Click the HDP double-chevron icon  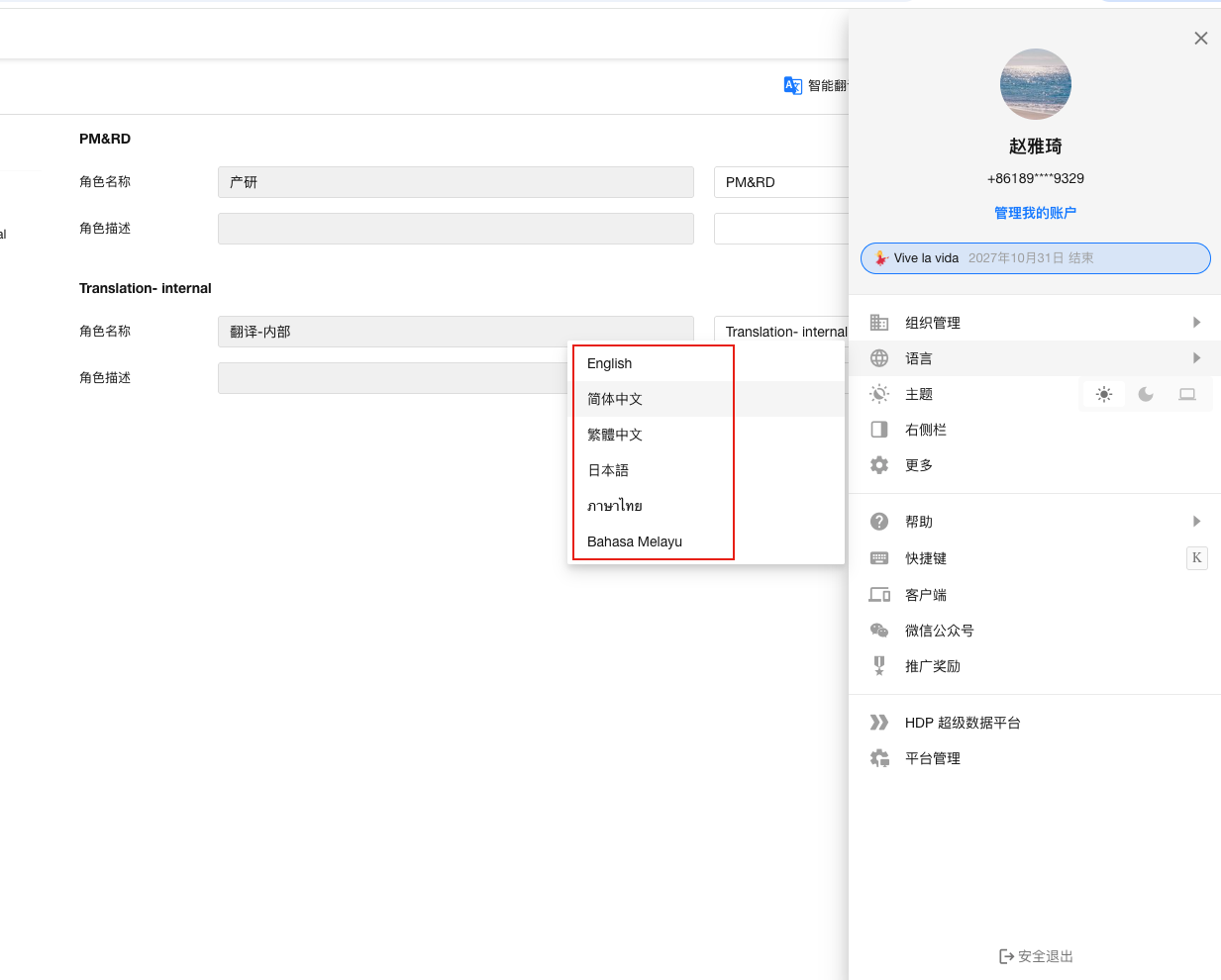879,723
